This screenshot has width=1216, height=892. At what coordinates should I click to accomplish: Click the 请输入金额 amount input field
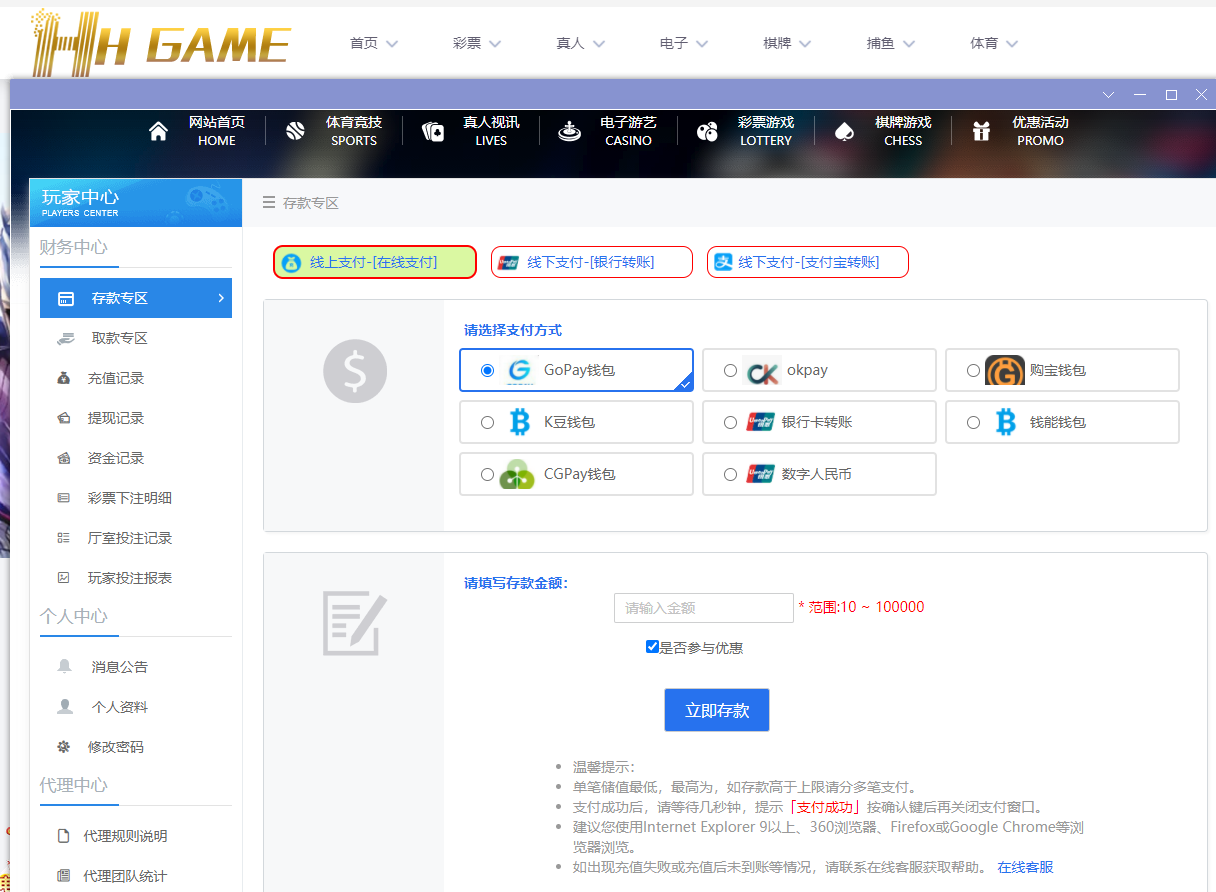click(x=703, y=608)
